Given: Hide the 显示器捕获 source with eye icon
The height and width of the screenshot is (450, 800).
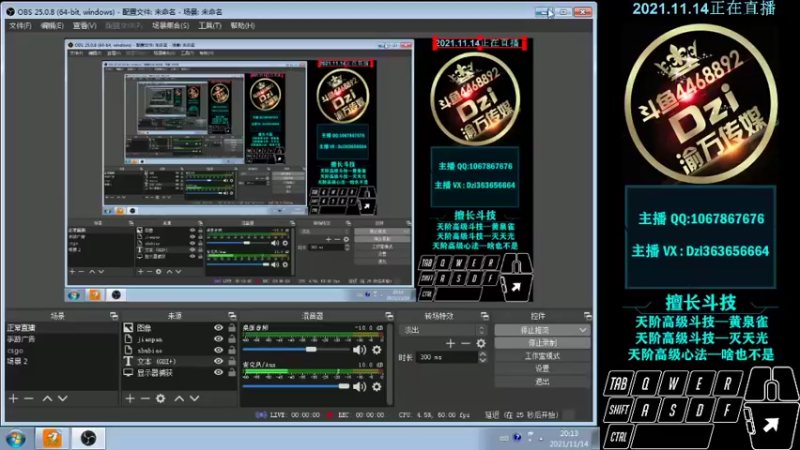Looking at the screenshot, I should (x=218, y=372).
